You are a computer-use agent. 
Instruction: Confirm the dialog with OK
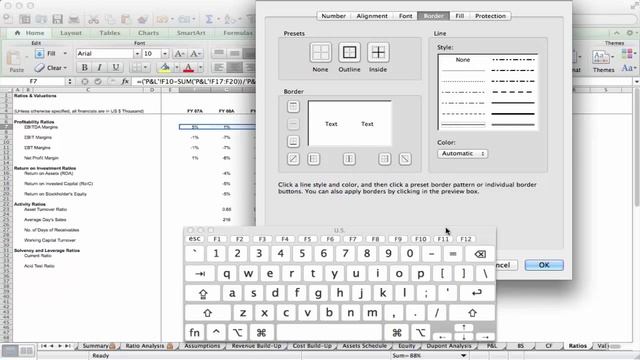click(544, 265)
